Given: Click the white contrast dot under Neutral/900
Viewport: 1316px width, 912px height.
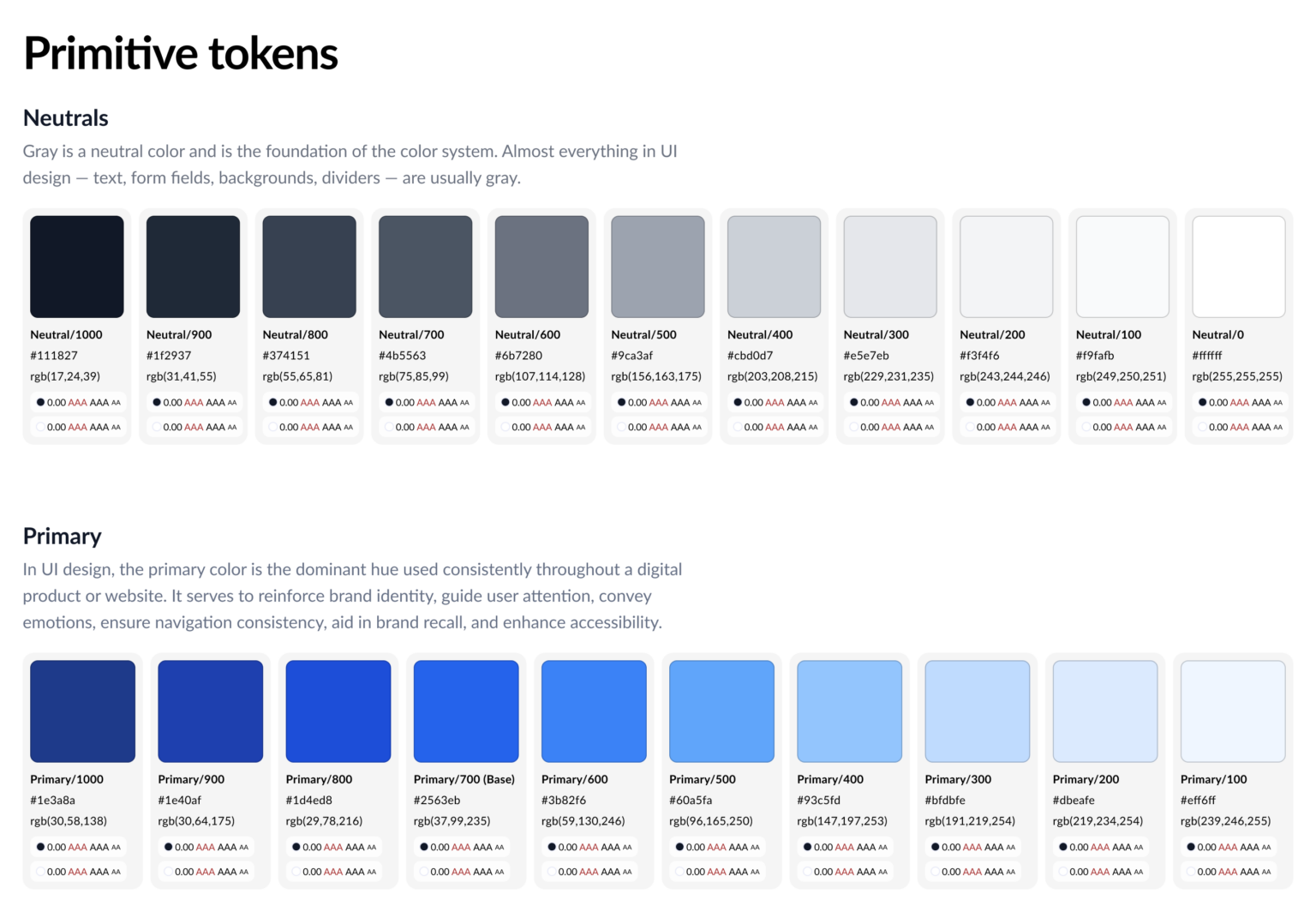Looking at the screenshot, I should pos(157,427).
